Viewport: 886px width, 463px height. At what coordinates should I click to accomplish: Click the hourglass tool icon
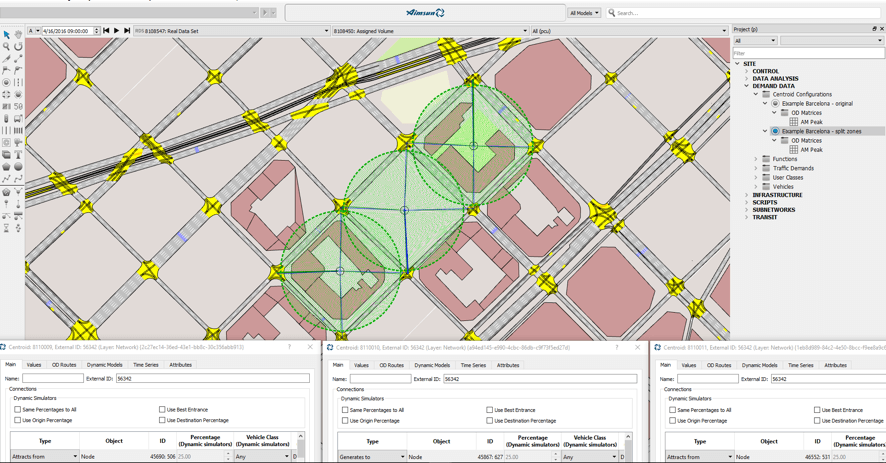[6, 228]
